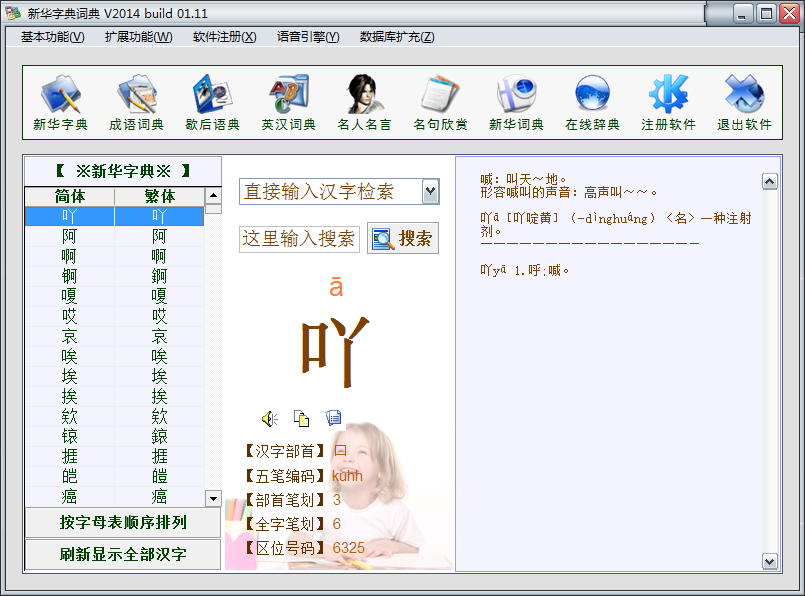Open the 新华词典 word dictionary
The height and width of the screenshot is (596, 805).
516,102
